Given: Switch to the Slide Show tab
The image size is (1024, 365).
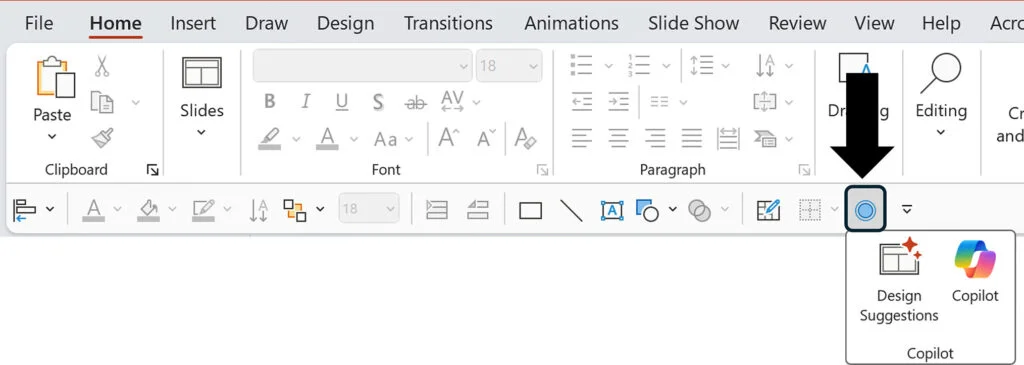Looking at the screenshot, I should [x=694, y=24].
